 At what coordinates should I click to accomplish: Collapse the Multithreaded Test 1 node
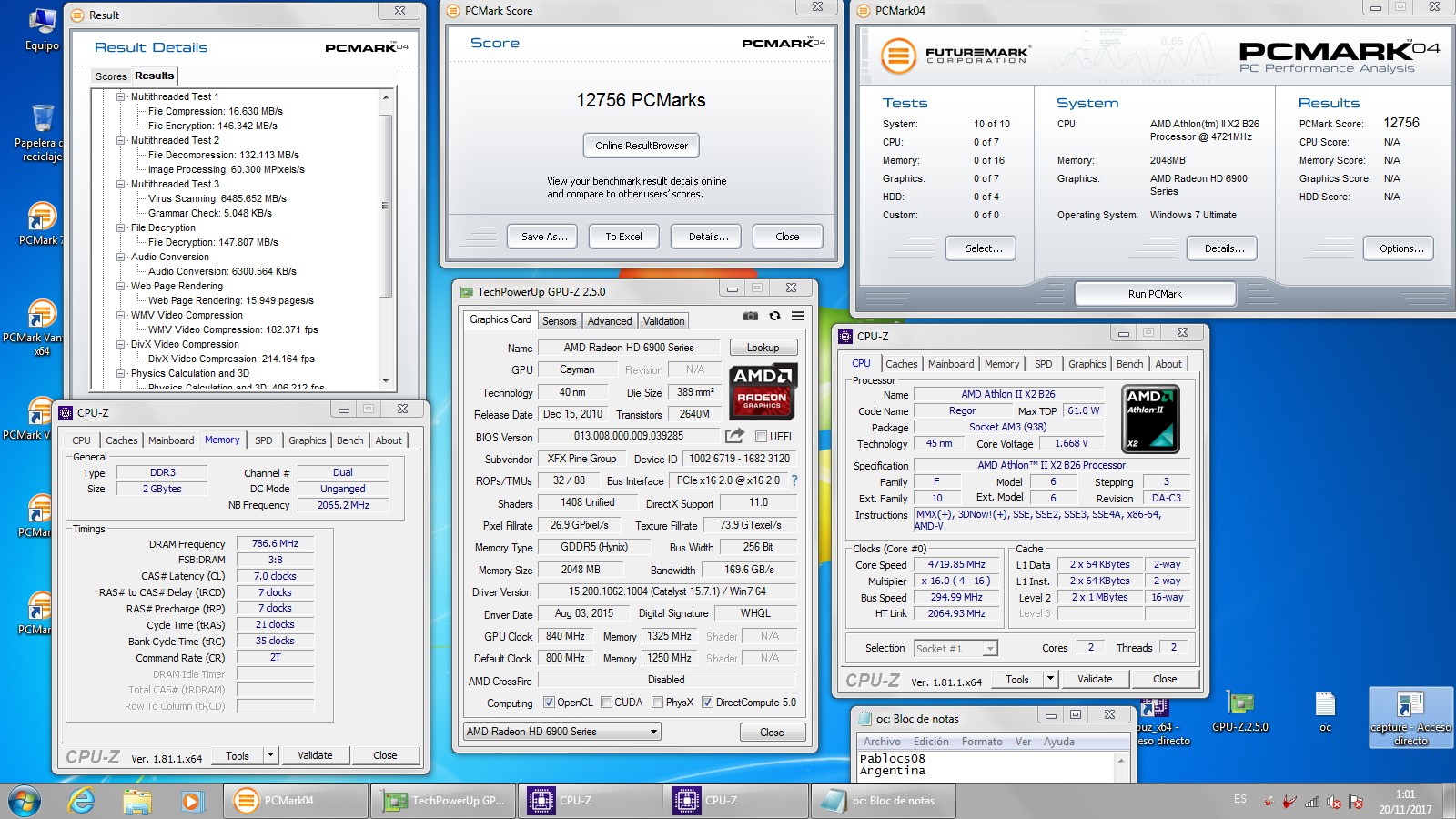click(121, 96)
